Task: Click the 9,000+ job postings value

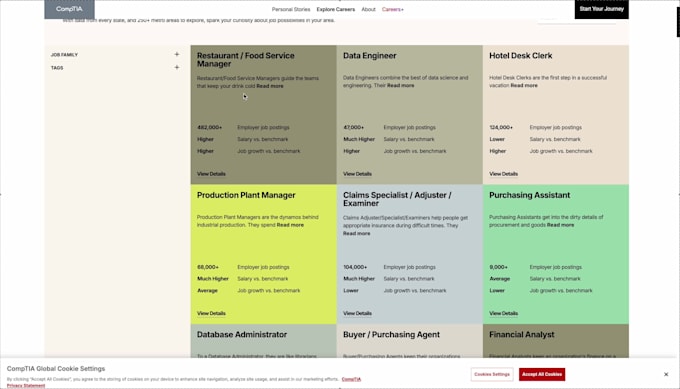Action: click(498, 267)
